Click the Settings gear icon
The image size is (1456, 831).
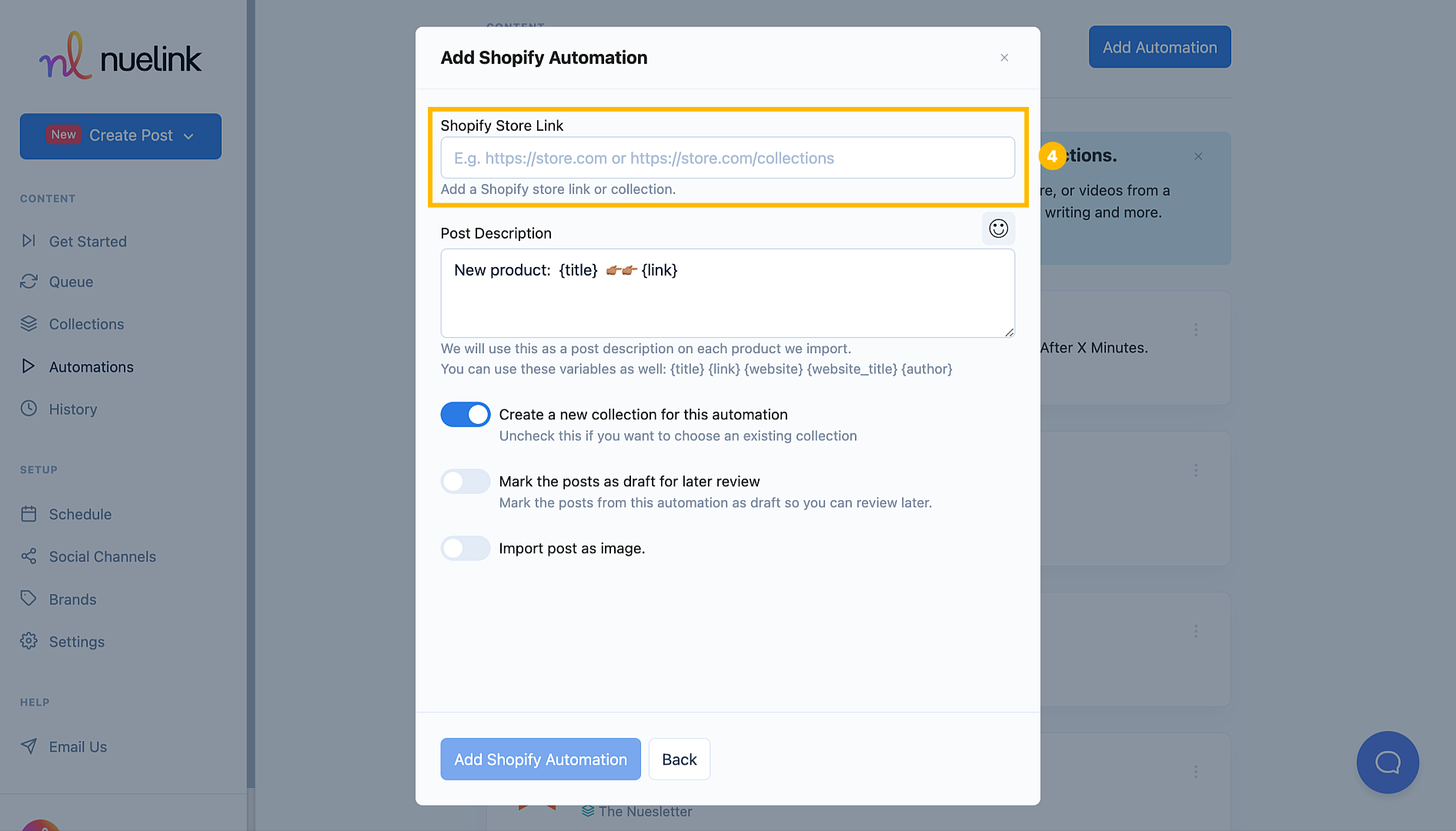coord(28,641)
